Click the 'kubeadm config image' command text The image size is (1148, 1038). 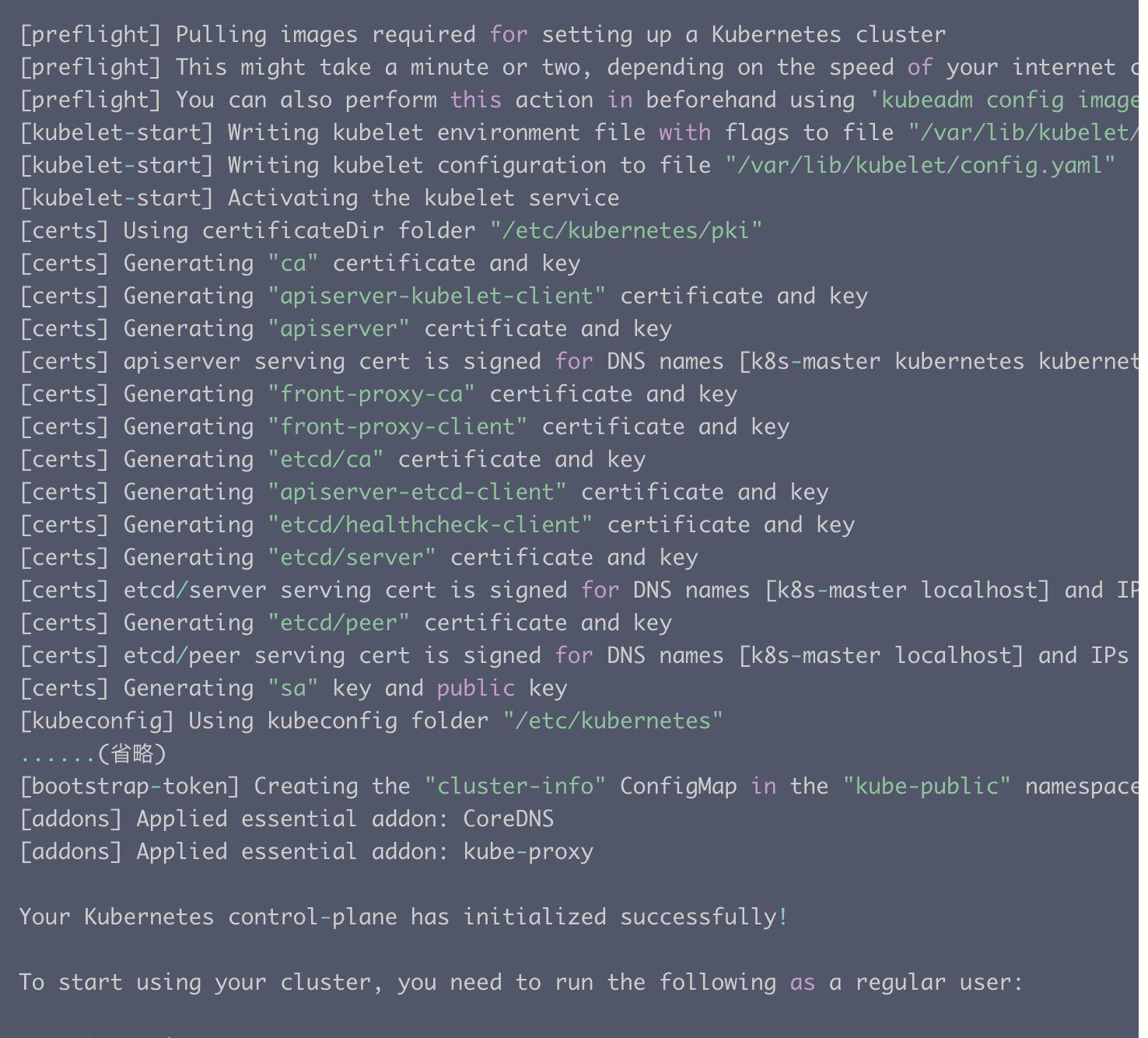[x=1005, y=100]
